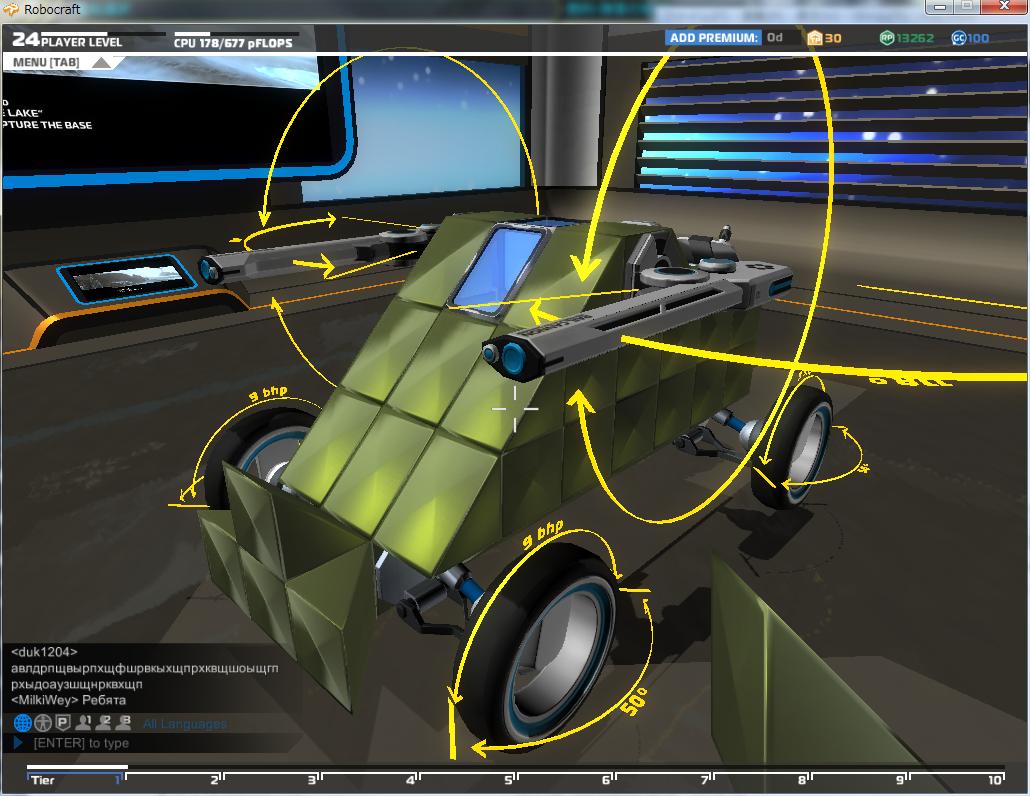Click the RP robo points icon
The height and width of the screenshot is (796, 1030).
click(x=887, y=38)
